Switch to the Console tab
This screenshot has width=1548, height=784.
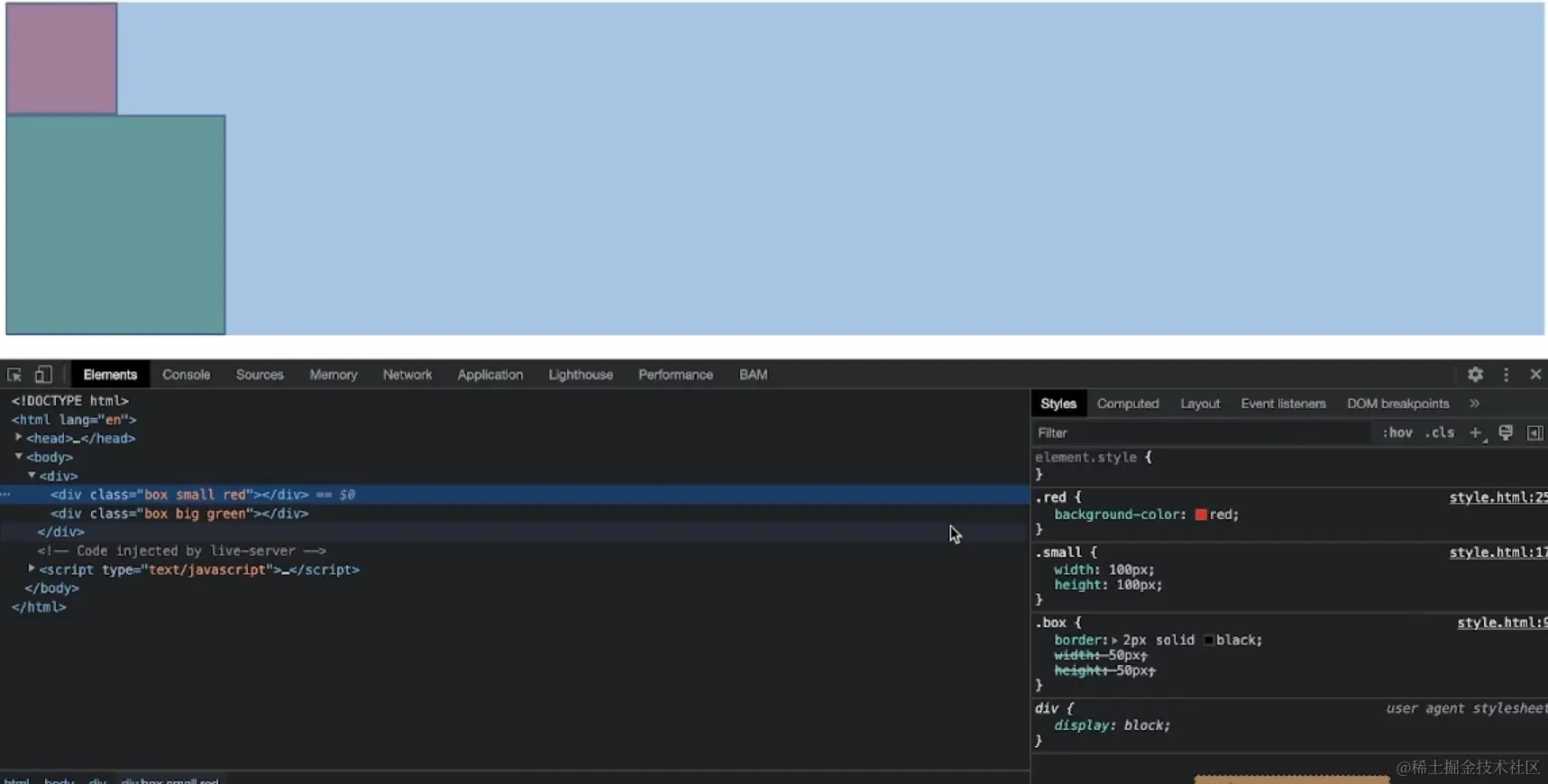pyautogui.click(x=187, y=375)
